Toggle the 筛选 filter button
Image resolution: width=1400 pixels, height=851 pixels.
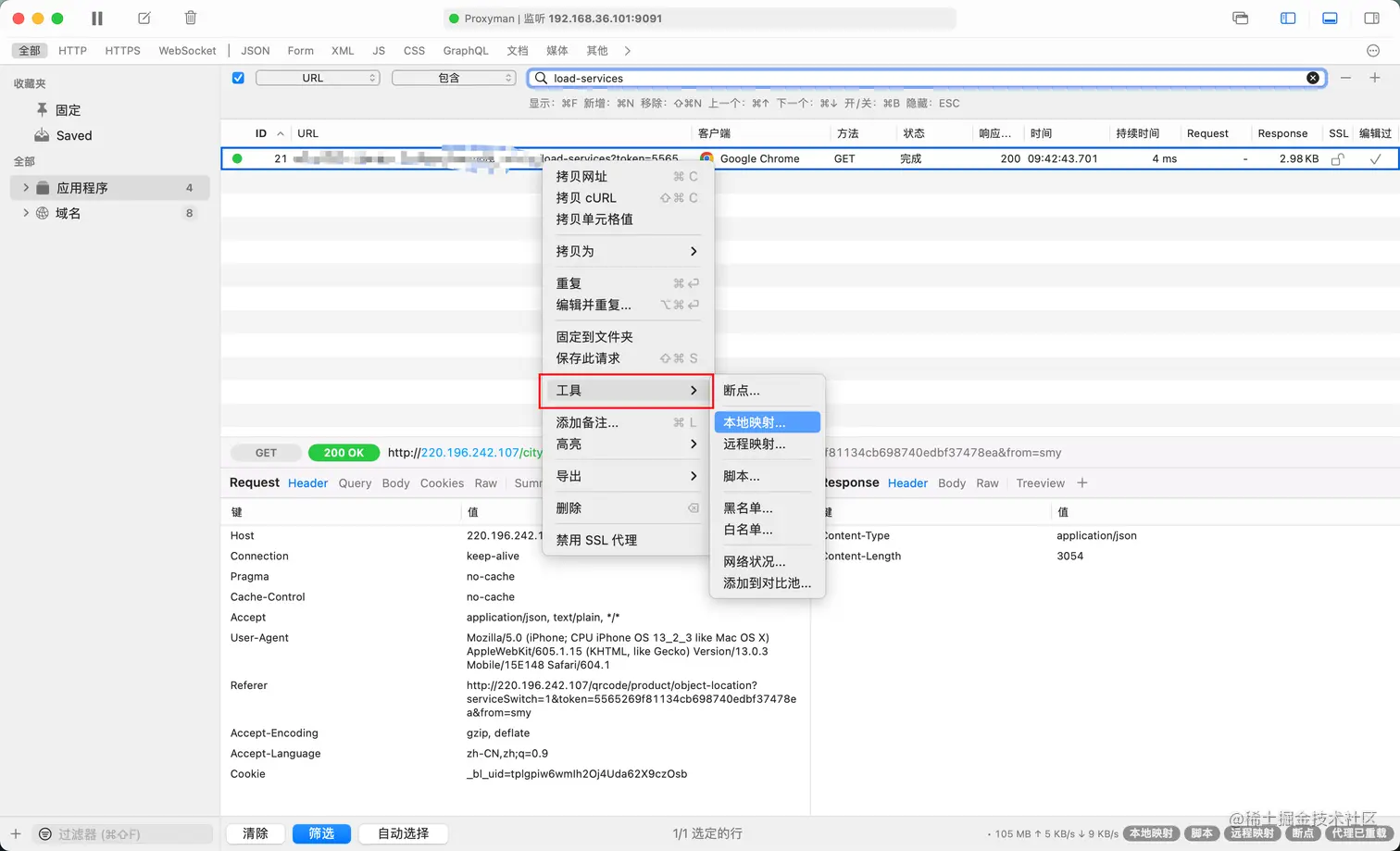[321, 833]
